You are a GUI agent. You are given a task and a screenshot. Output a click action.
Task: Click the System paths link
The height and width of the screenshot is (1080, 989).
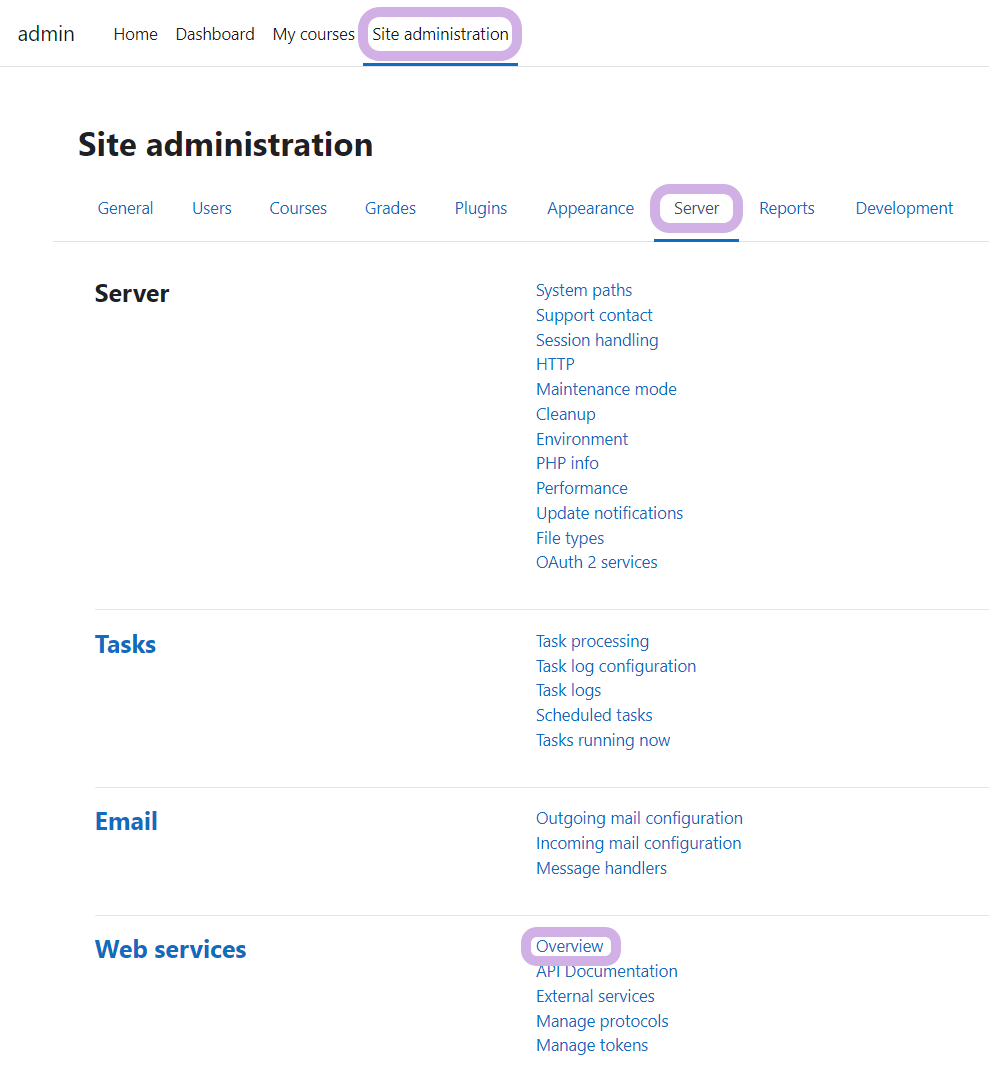pos(584,290)
